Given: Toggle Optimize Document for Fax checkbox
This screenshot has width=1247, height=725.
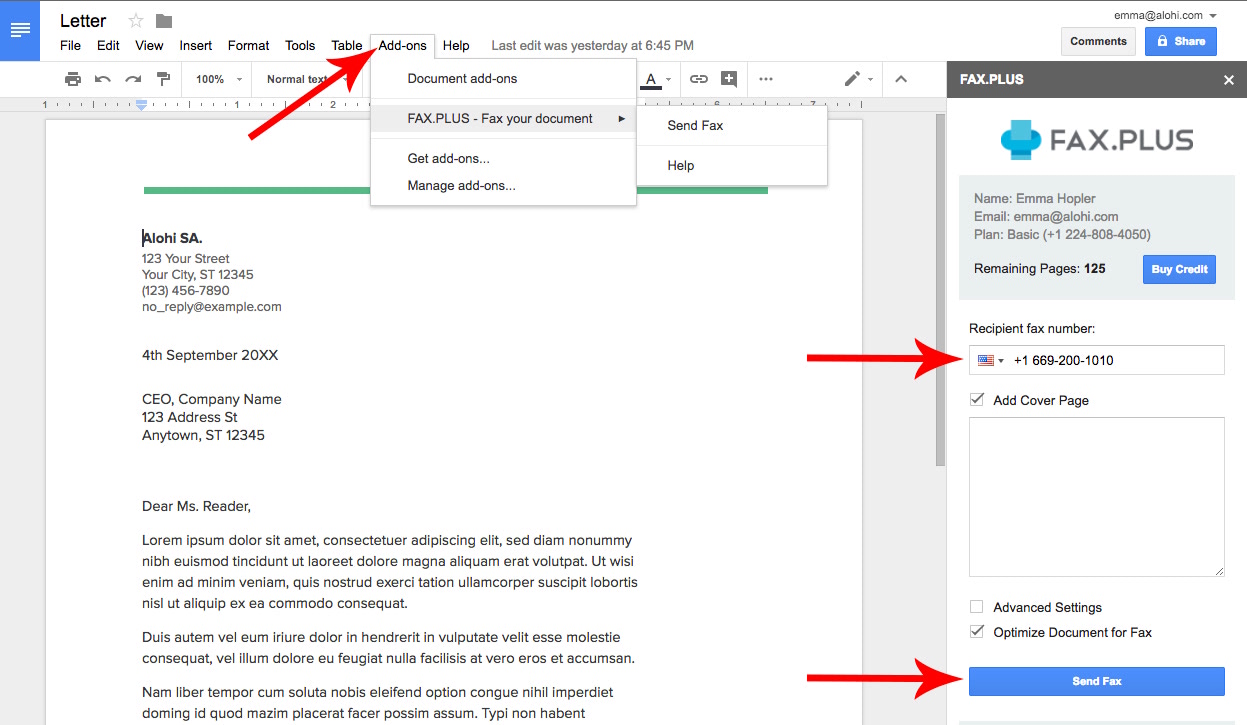Looking at the screenshot, I should point(977,632).
